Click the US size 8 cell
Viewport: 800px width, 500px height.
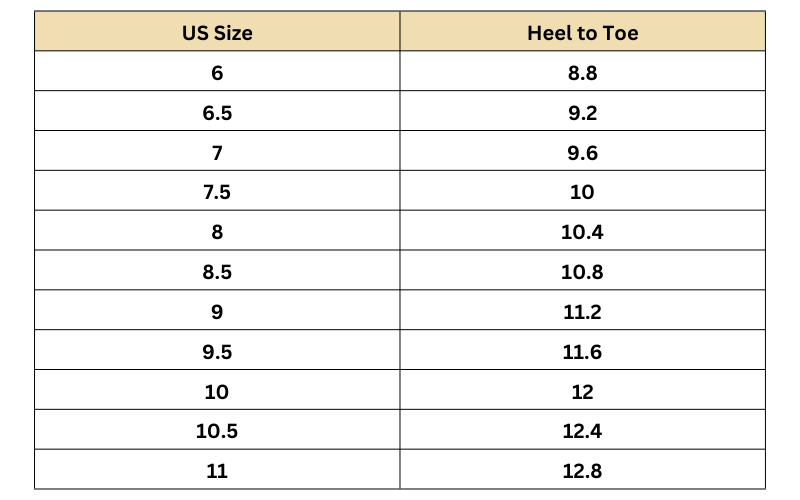(x=217, y=232)
